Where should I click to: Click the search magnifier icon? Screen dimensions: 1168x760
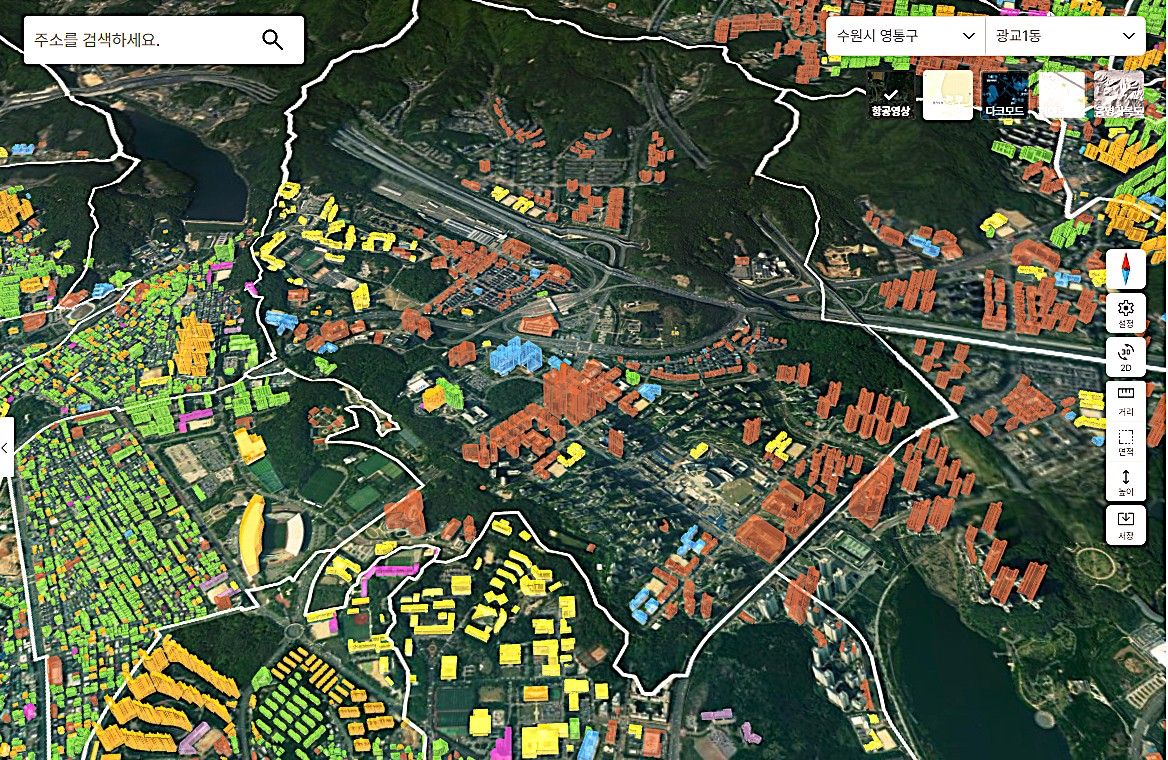pyautogui.click(x=273, y=39)
